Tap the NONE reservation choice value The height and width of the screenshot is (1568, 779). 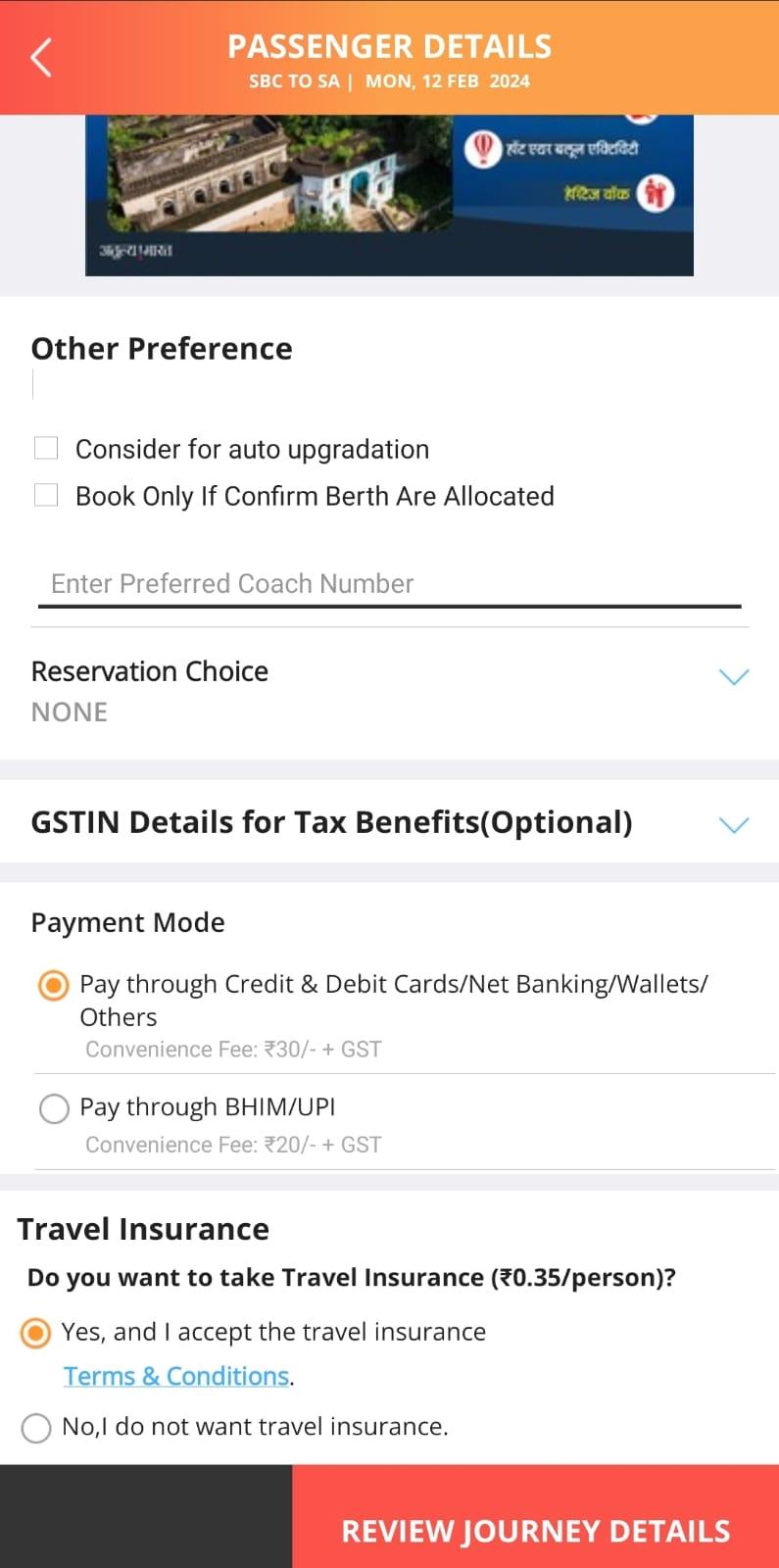pyautogui.click(x=70, y=712)
